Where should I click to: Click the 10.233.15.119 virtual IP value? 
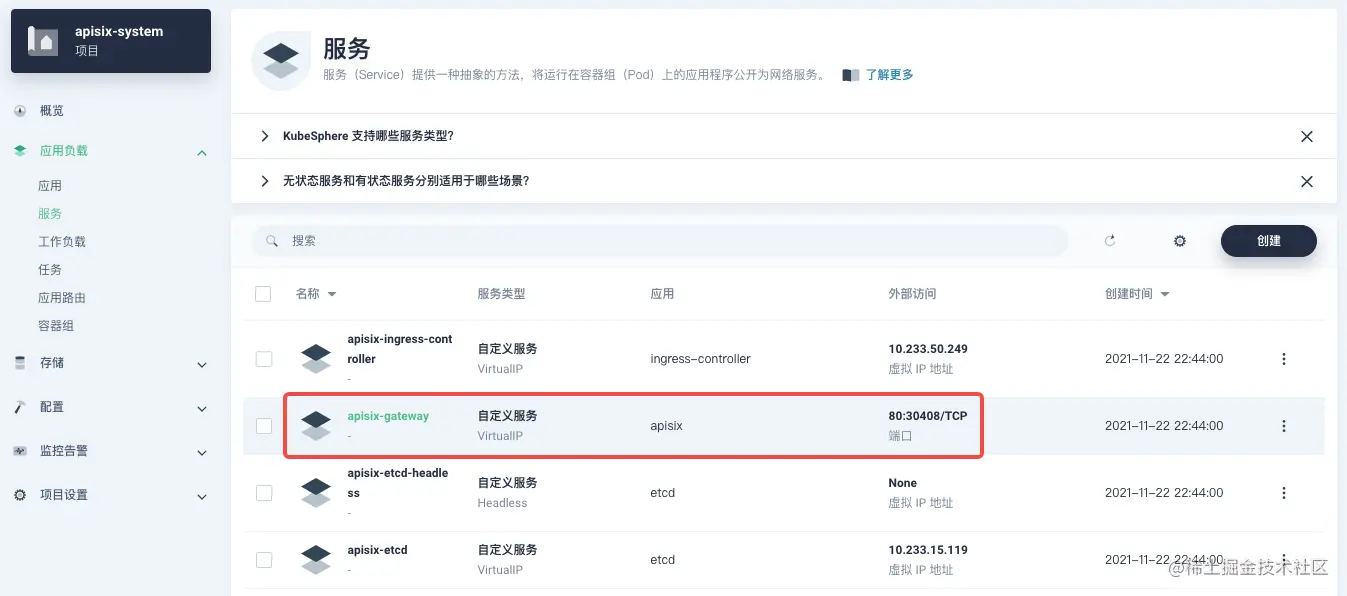pos(928,550)
